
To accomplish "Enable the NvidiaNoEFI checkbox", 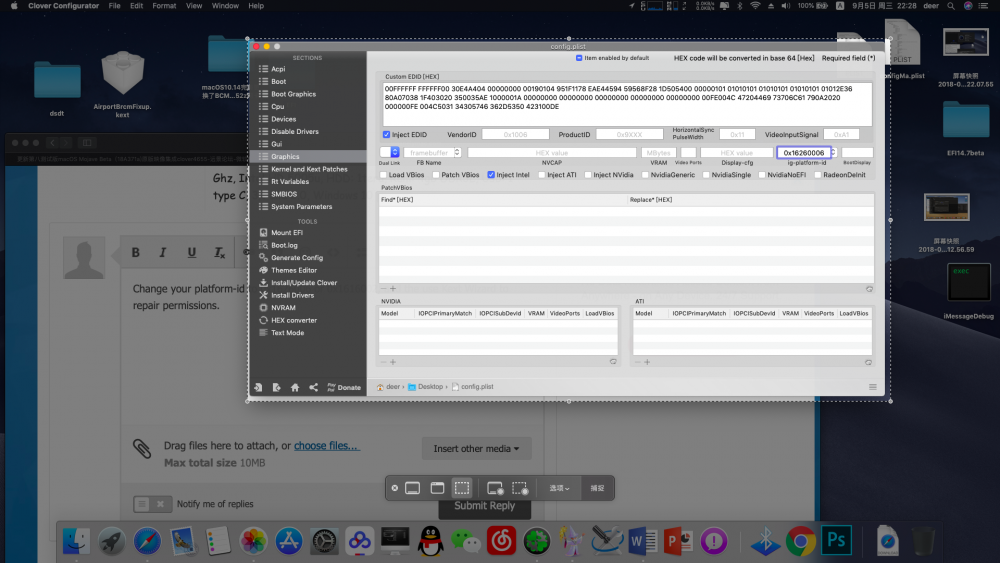I will coord(761,175).
